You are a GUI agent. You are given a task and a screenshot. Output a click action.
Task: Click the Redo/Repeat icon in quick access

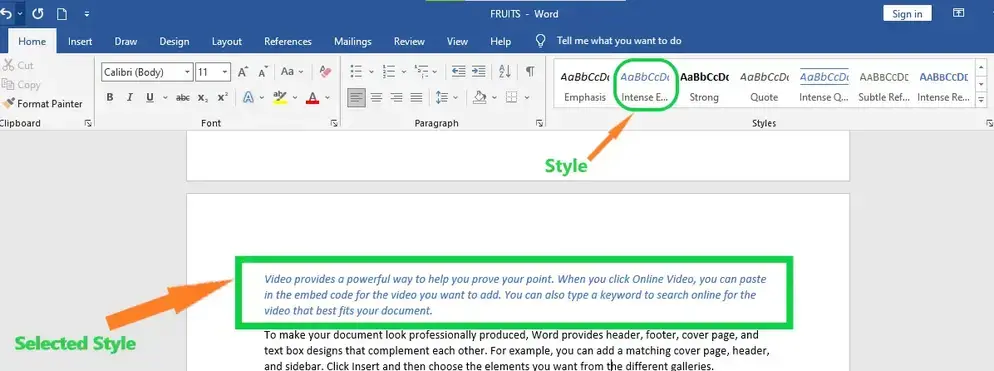(37, 13)
